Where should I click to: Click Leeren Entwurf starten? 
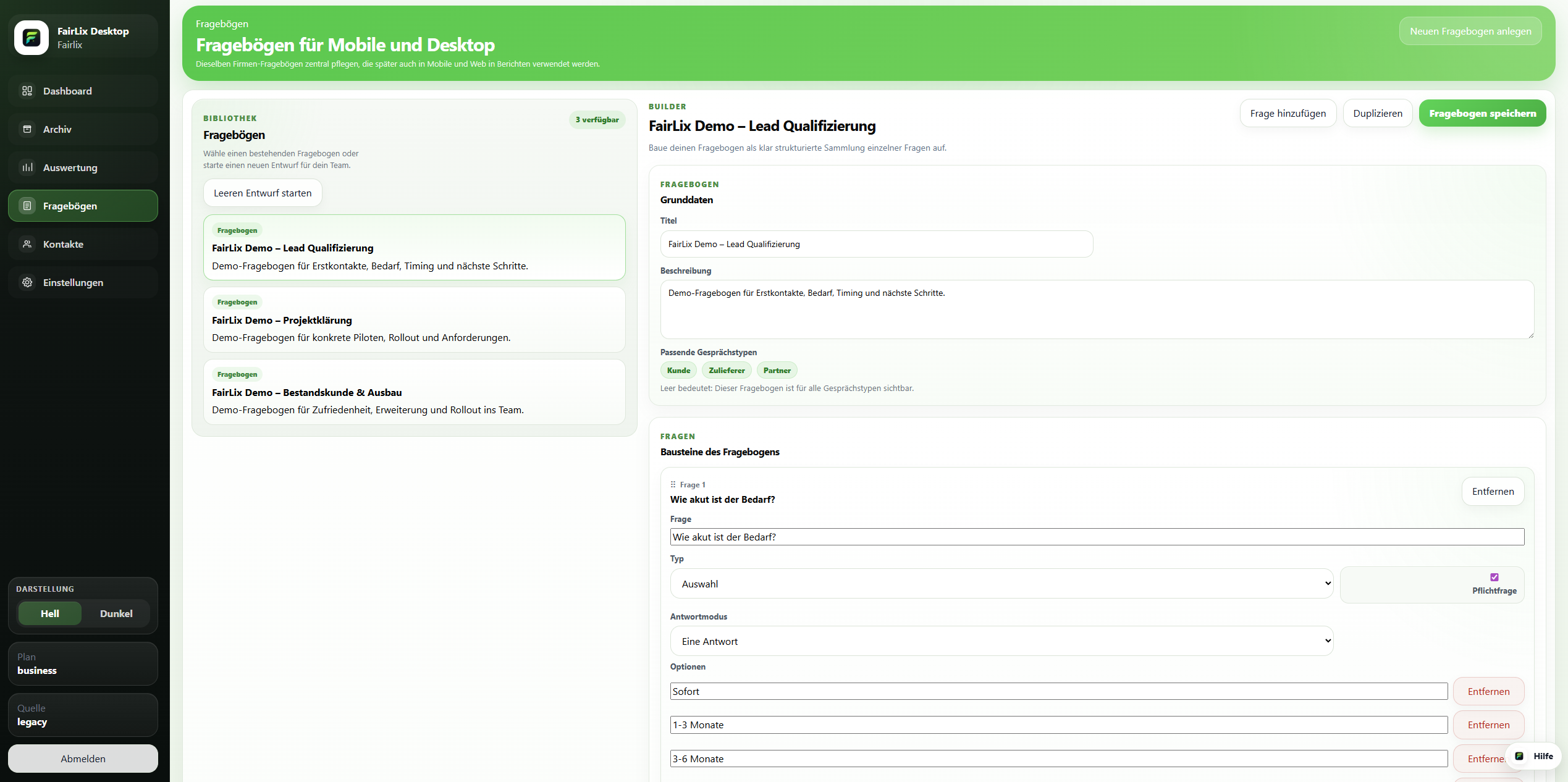pos(263,193)
